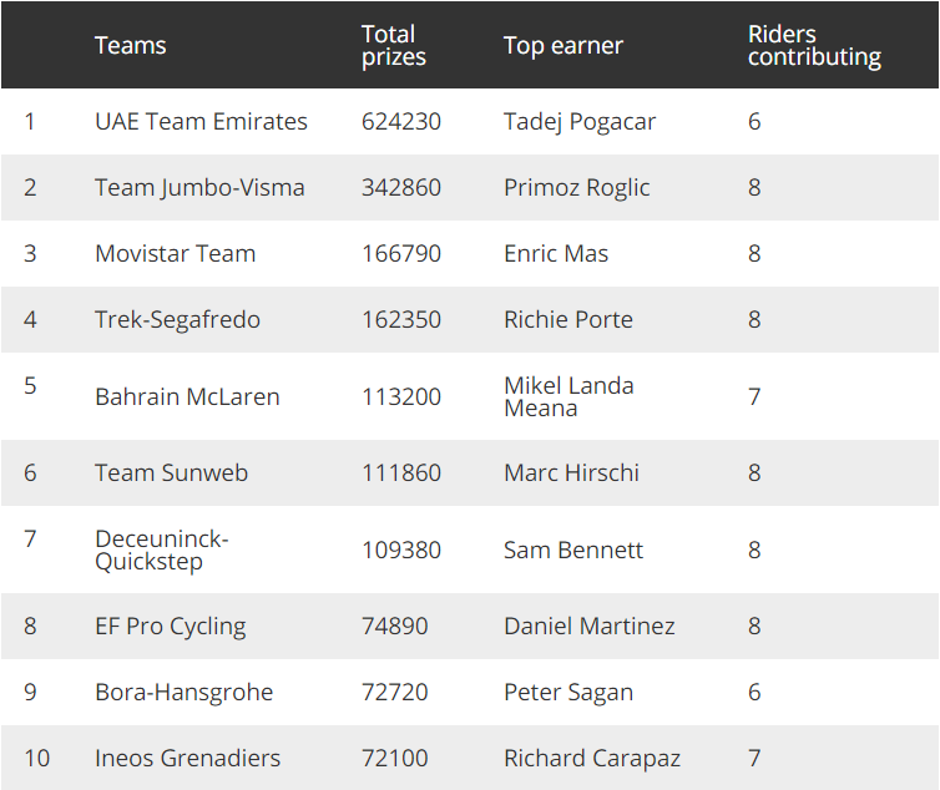The width and height of the screenshot is (940, 790).
Task: Open Ineos Grenadiers team link
Action: (x=187, y=758)
